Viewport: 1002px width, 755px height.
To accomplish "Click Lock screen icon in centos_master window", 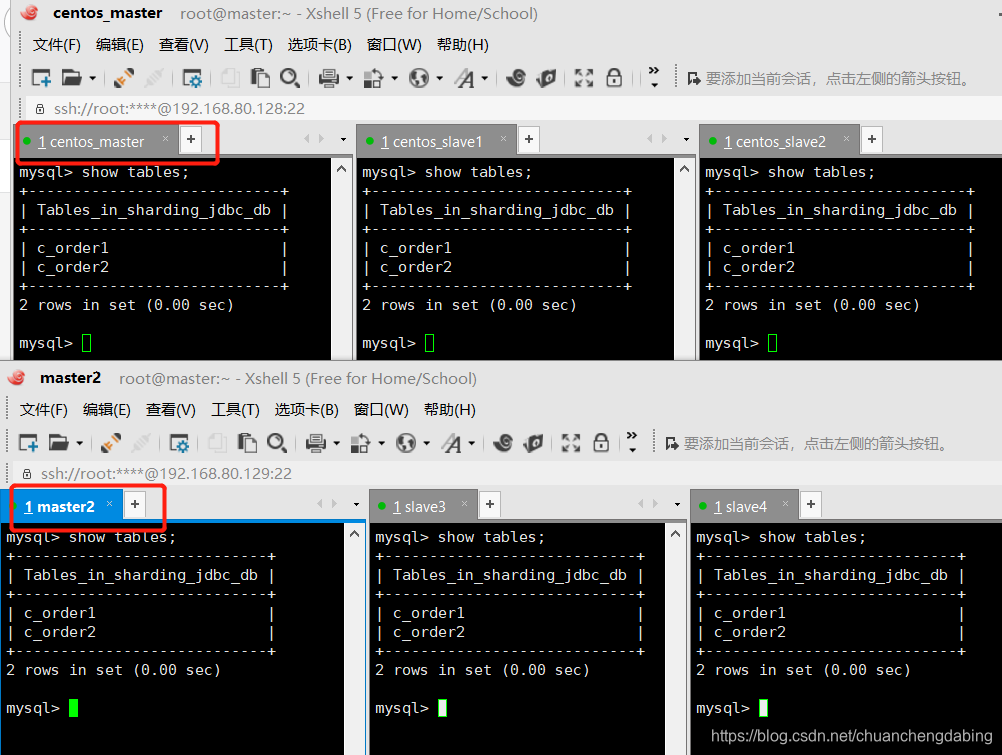I will [614, 78].
